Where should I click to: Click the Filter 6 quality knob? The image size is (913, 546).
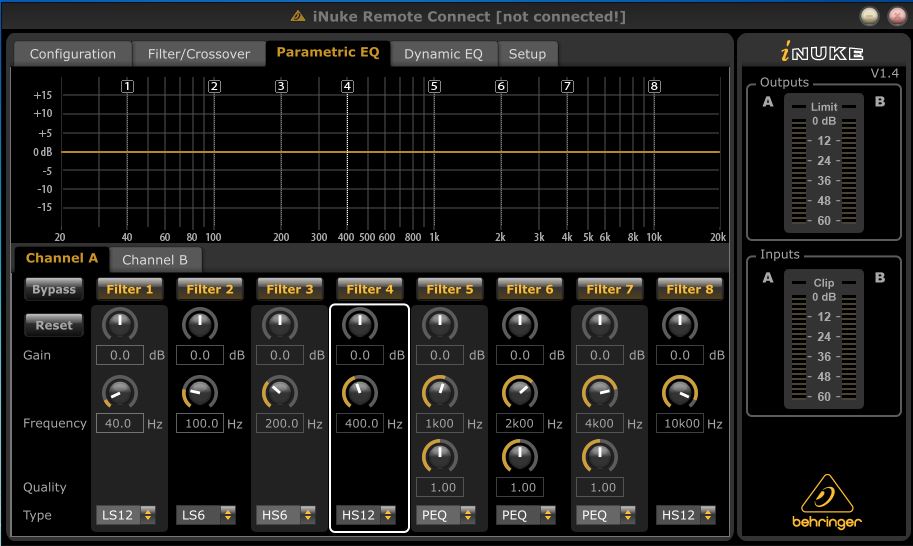pos(520,456)
